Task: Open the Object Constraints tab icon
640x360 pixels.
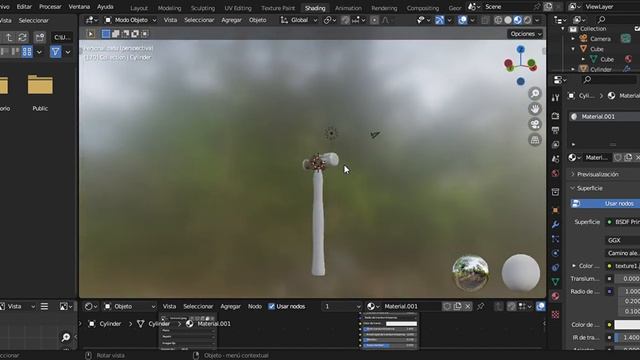Action: (x=555, y=267)
